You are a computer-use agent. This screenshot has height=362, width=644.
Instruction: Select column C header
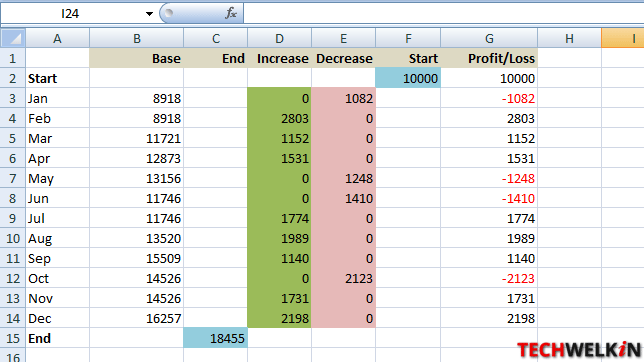pos(216,38)
